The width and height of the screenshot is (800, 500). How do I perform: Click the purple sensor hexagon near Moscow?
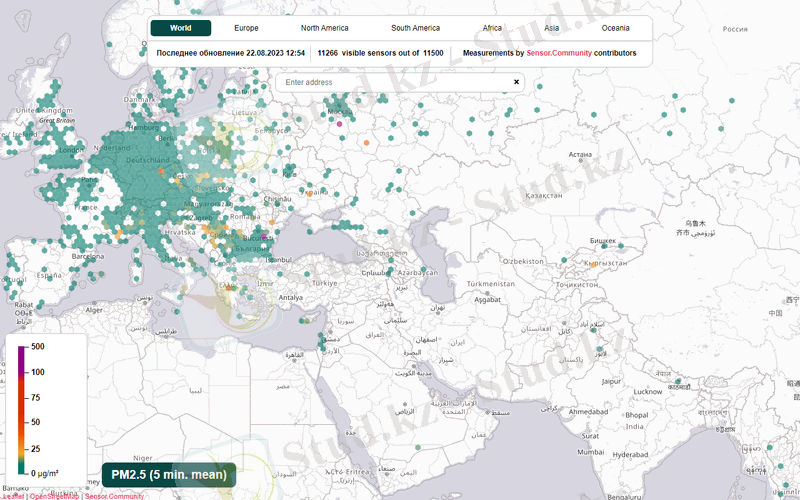[339, 123]
